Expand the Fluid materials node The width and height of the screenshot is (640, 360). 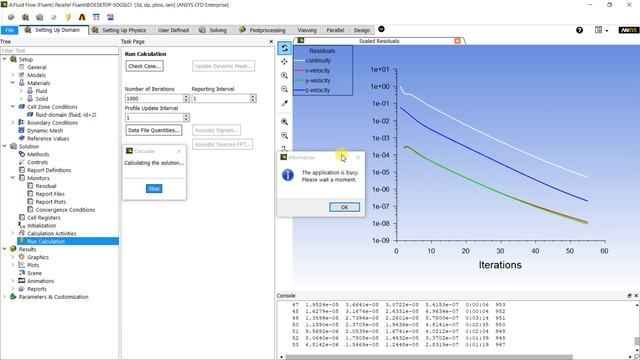pos(21,91)
